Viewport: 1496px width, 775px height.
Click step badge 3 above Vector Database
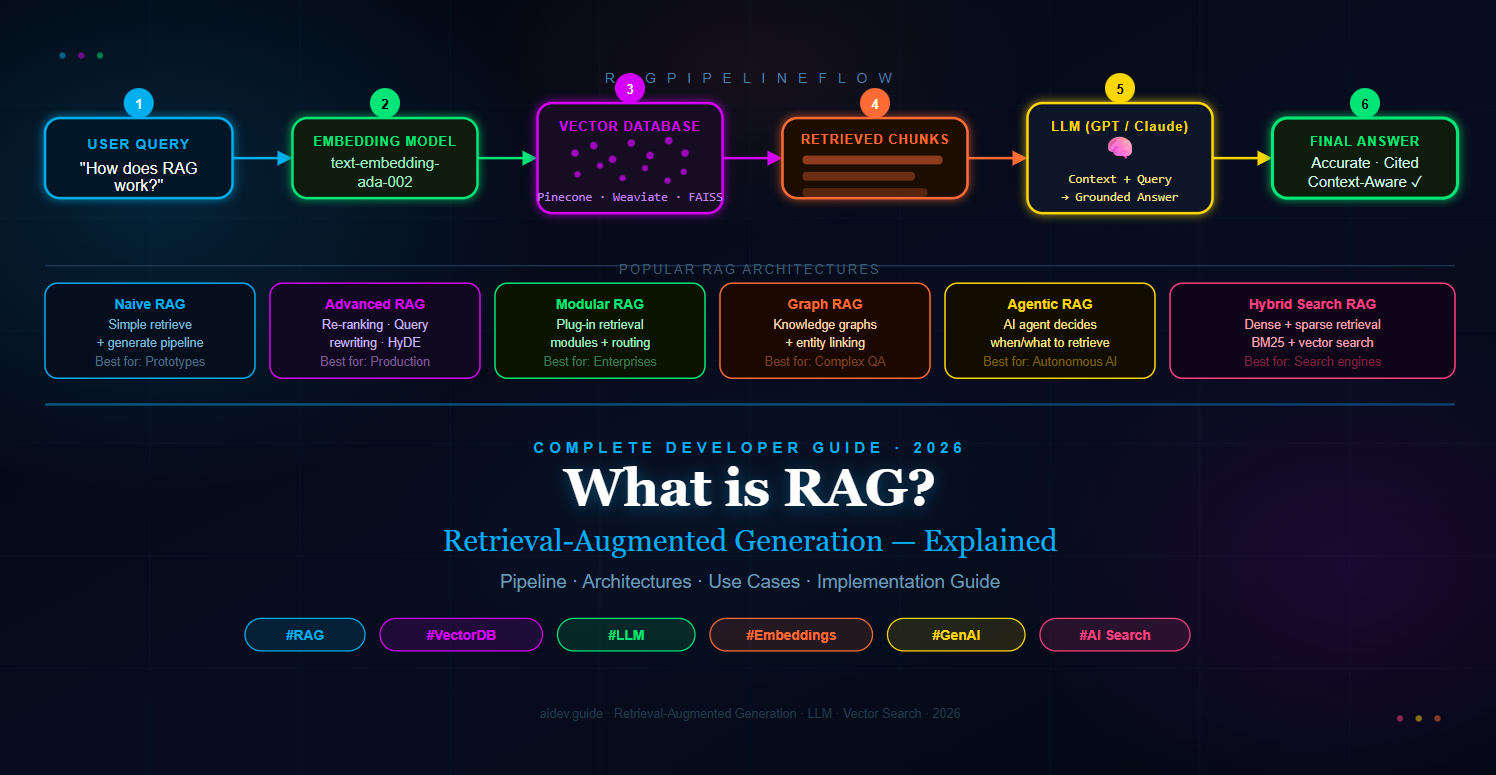click(630, 89)
